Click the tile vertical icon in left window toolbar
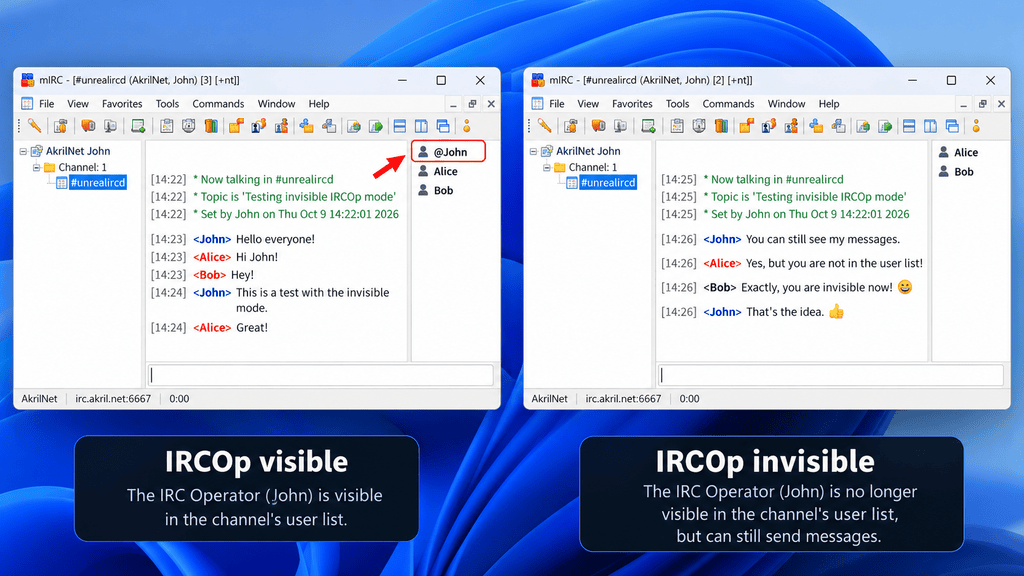 (x=422, y=126)
